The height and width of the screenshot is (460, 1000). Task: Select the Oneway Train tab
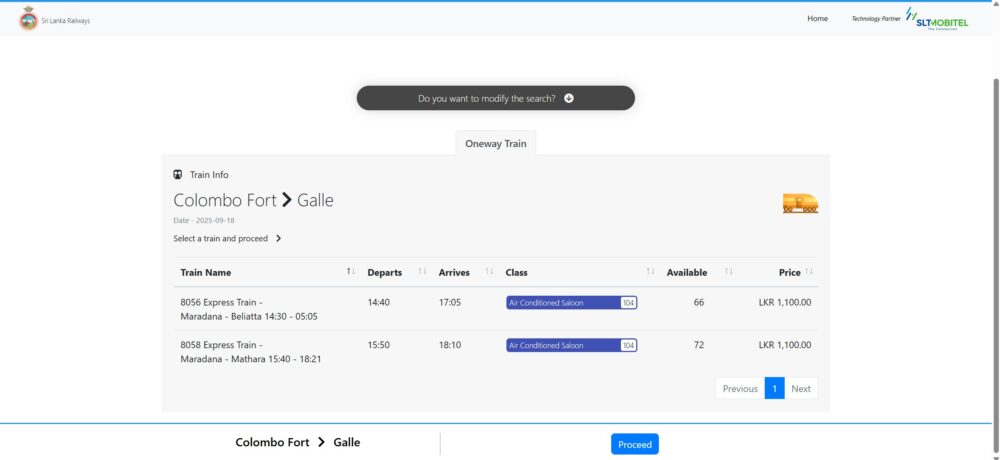495,144
